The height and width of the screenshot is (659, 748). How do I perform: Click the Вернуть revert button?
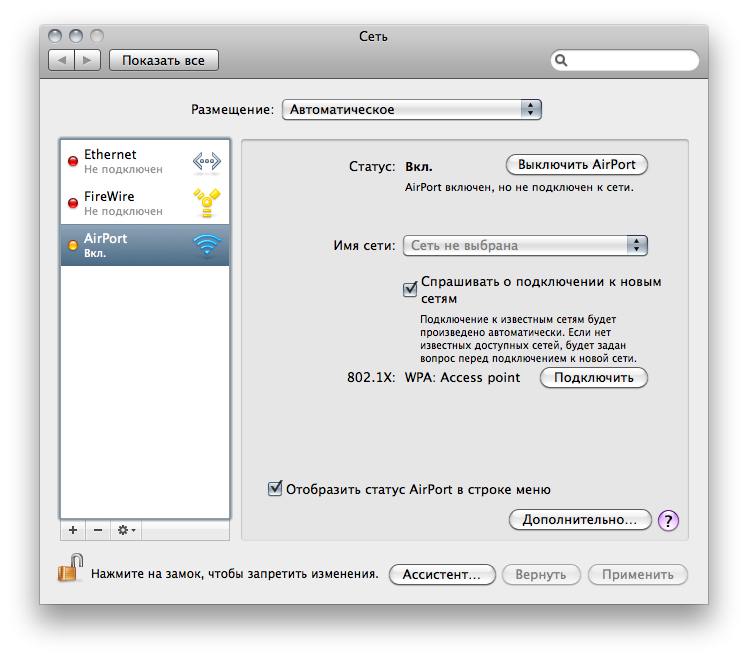click(x=541, y=575)
